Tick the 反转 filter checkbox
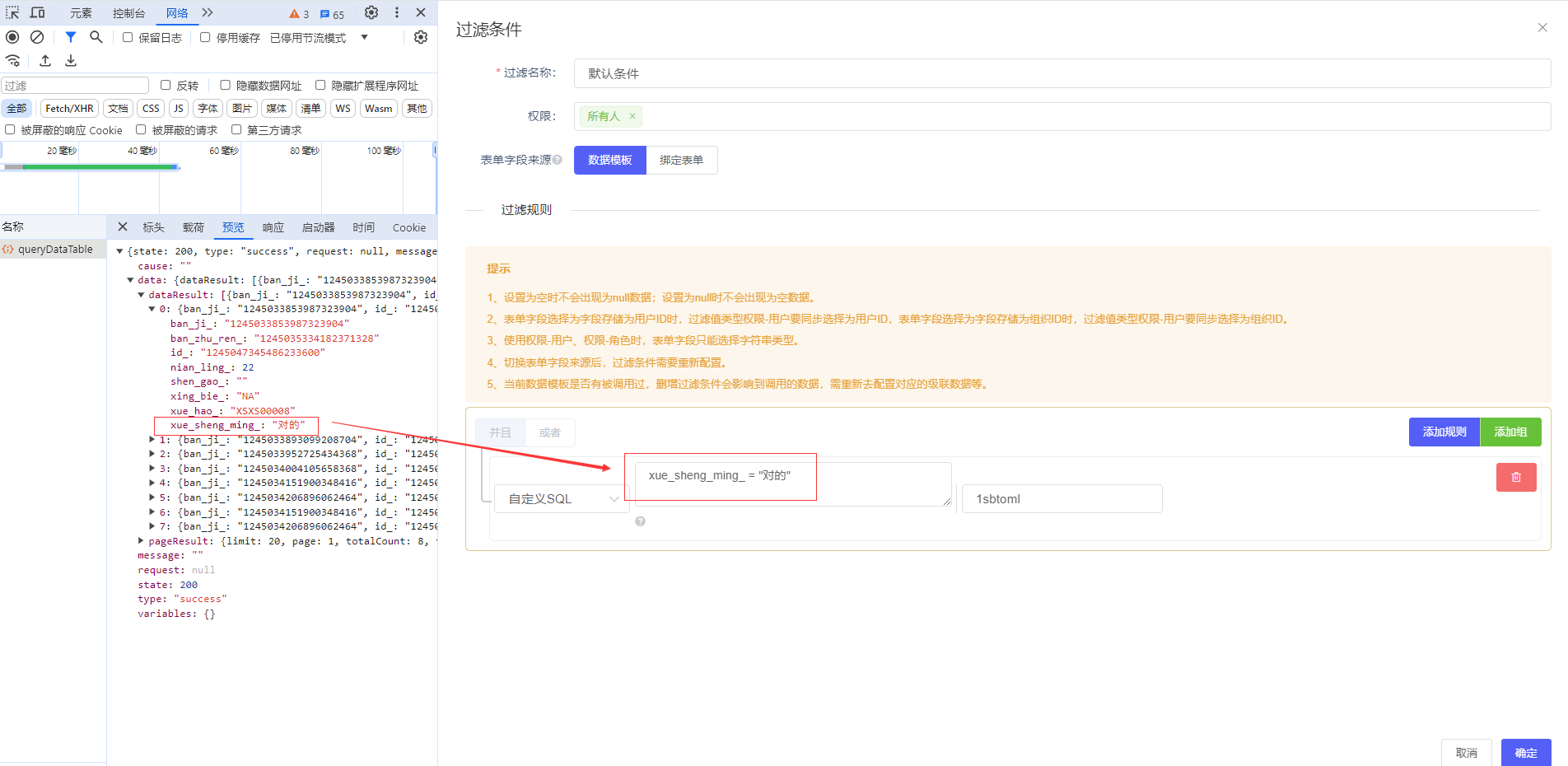Image resolution: width=1568 pixels, height=766 pixels. coord(166,85)
